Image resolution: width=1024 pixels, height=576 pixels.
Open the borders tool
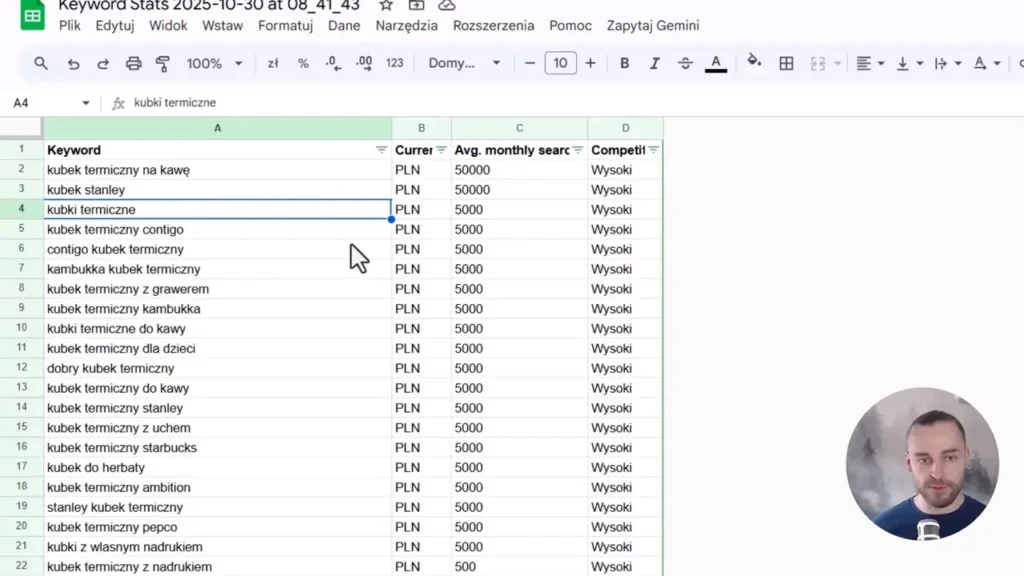click(x=786, y=63)
